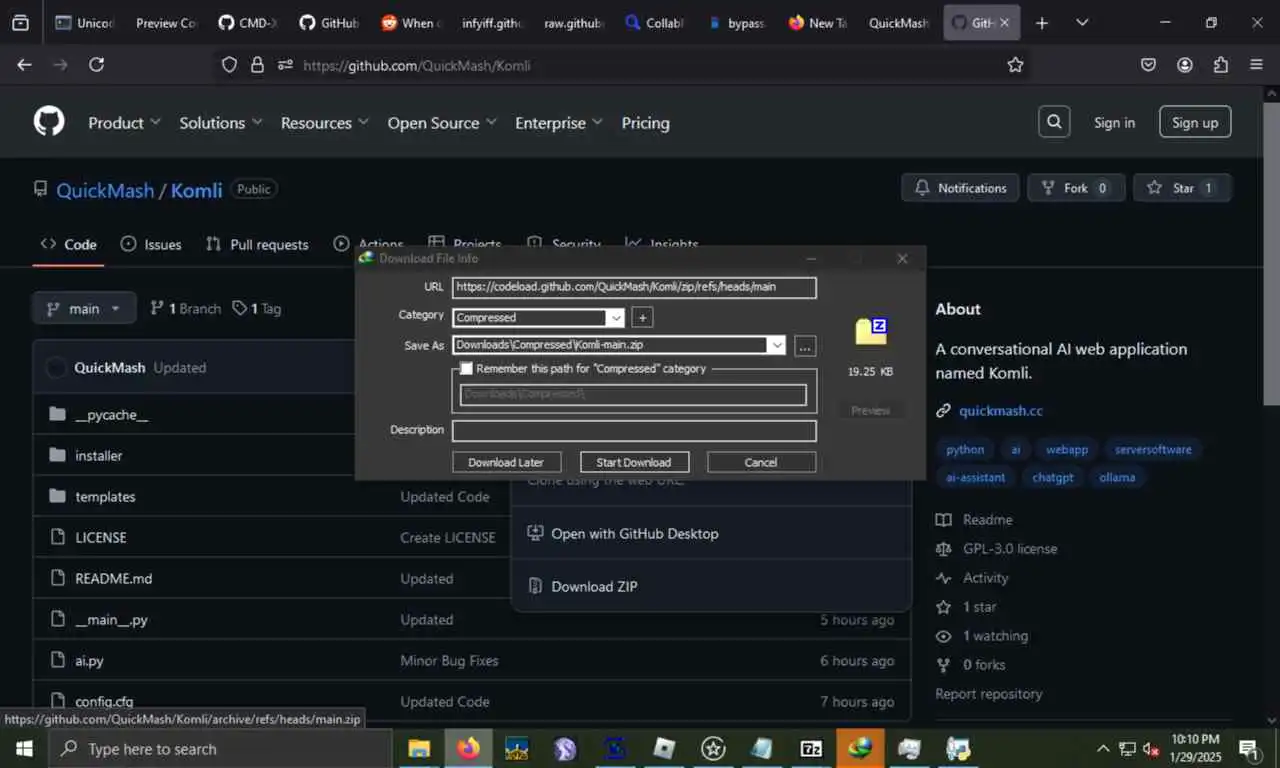This screenshot has height=768, width=1280.
Task: Open Firefox hamburger menu
Action: click(1256, 65)
